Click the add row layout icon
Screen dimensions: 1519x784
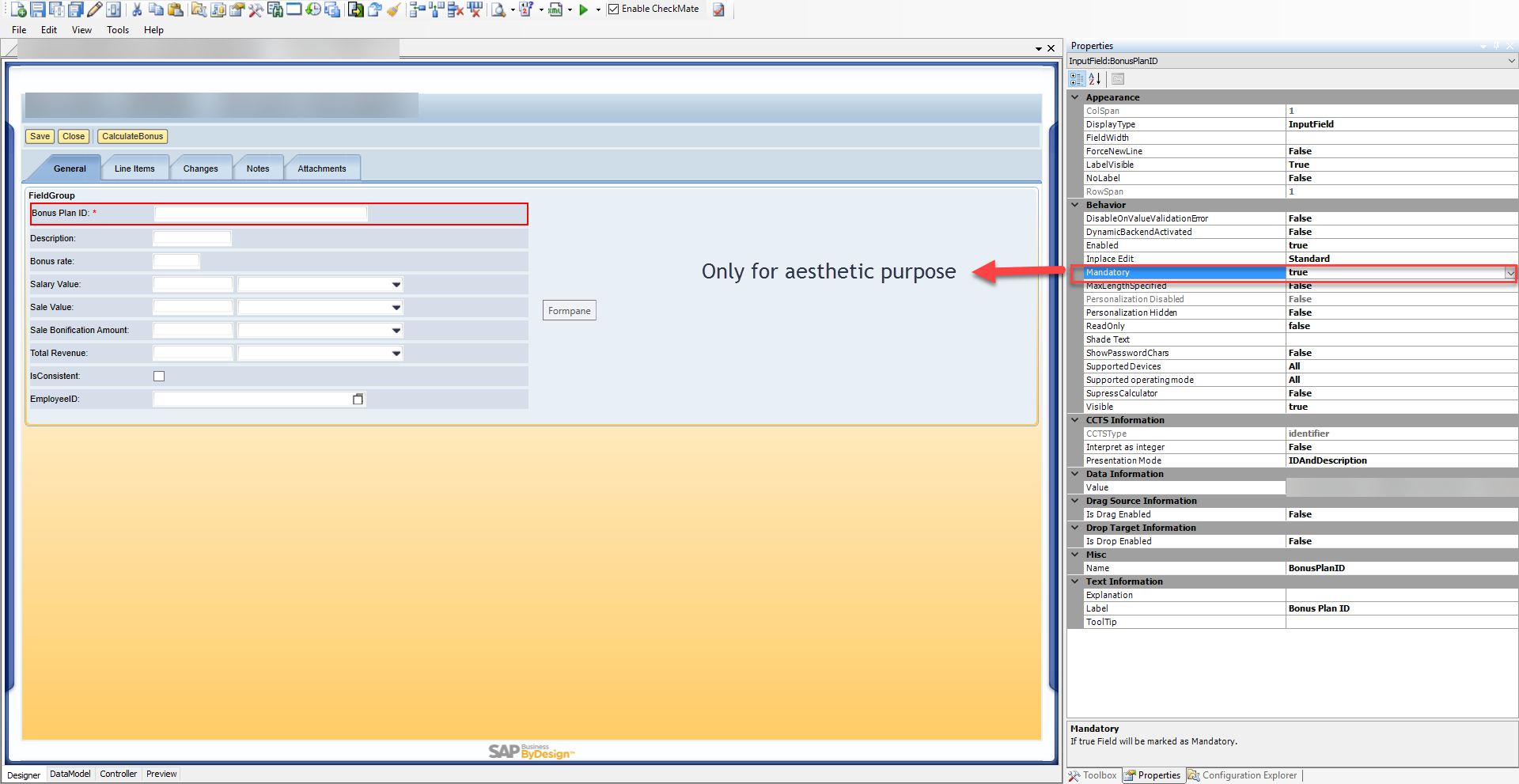pyautogui.click(x=417, y=9)
